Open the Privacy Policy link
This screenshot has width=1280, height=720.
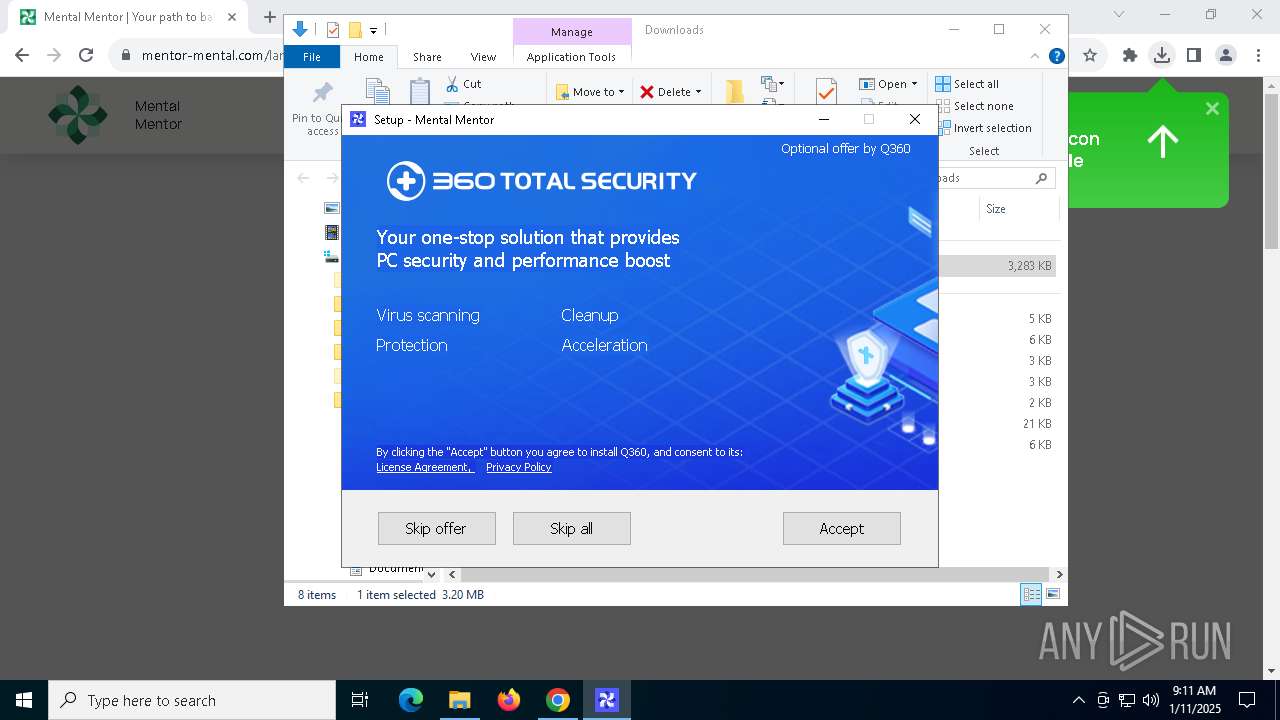[518, 467]
